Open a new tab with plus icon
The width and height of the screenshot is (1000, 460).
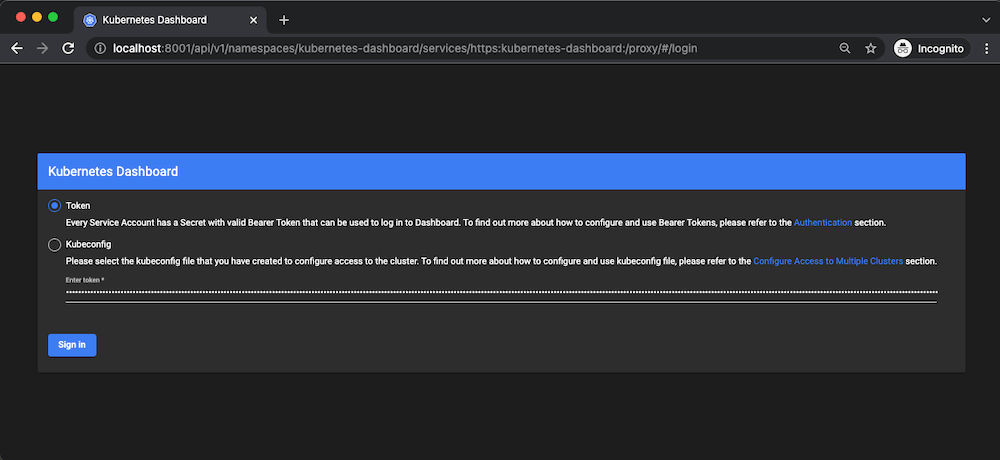tap(284, 20)
